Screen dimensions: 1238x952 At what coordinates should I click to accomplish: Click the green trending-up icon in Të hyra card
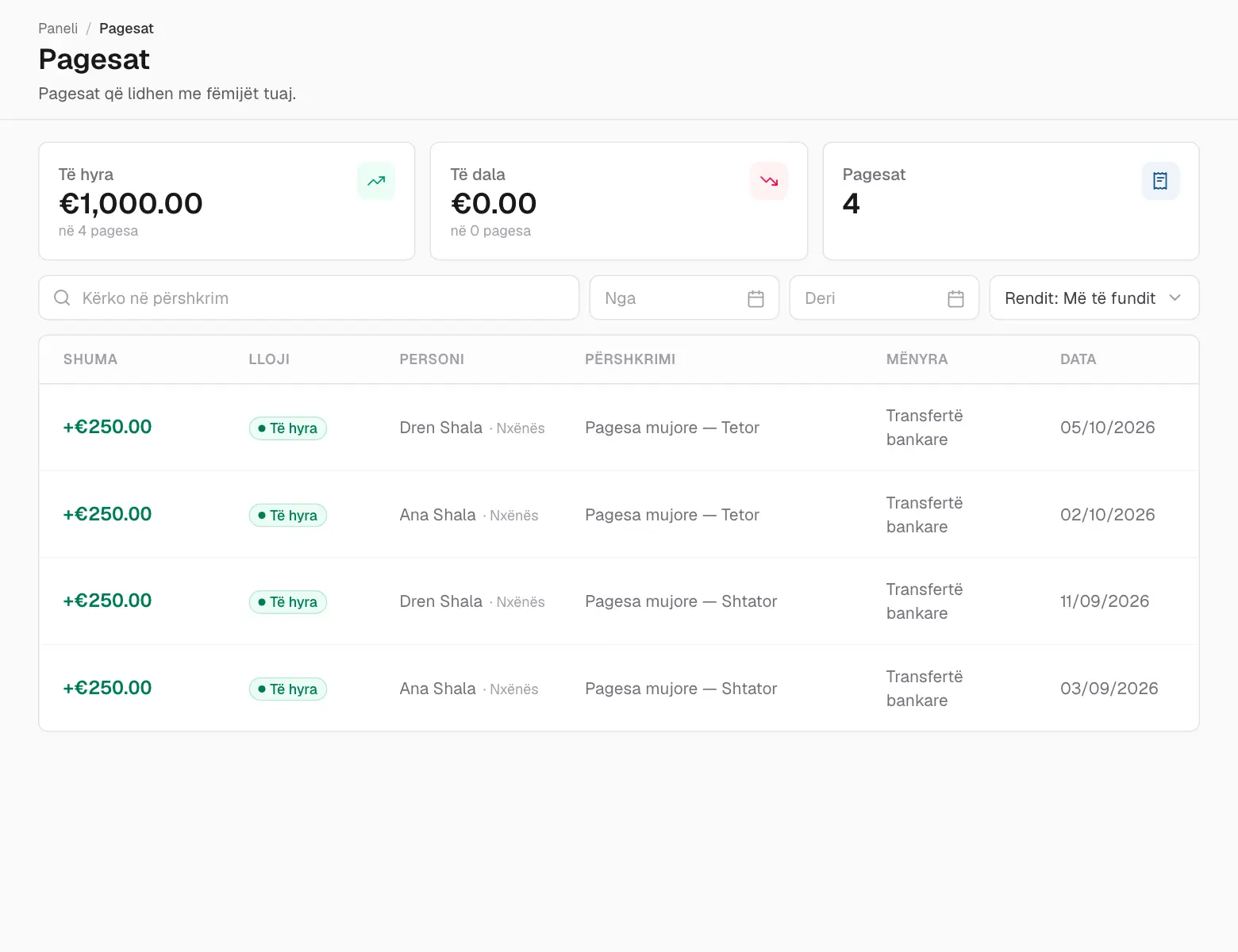tap(376, 181)
